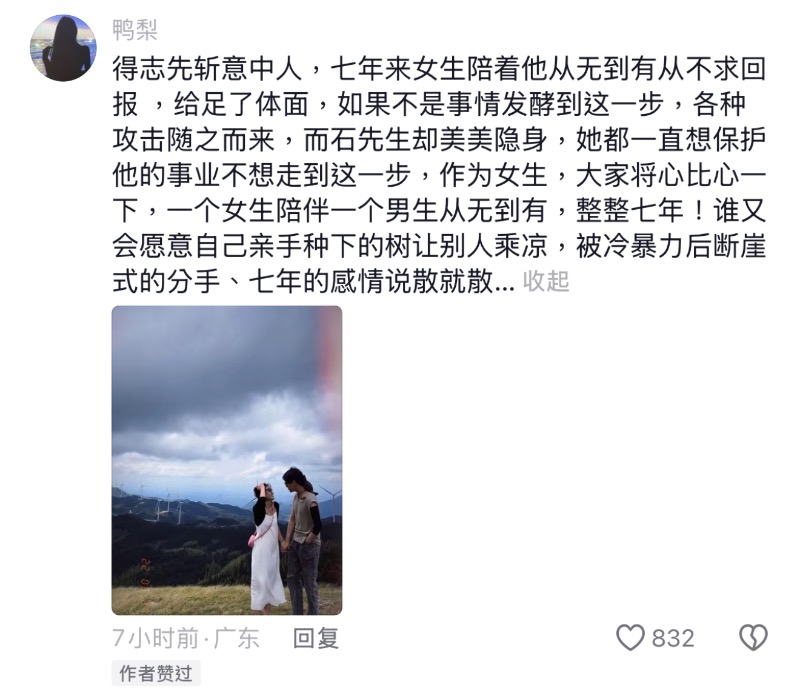The width and height of the screenshot is (800, 693).
Task: Select the comment line beginning 会愿意自己亲手
Action: (x=439, y=246)
